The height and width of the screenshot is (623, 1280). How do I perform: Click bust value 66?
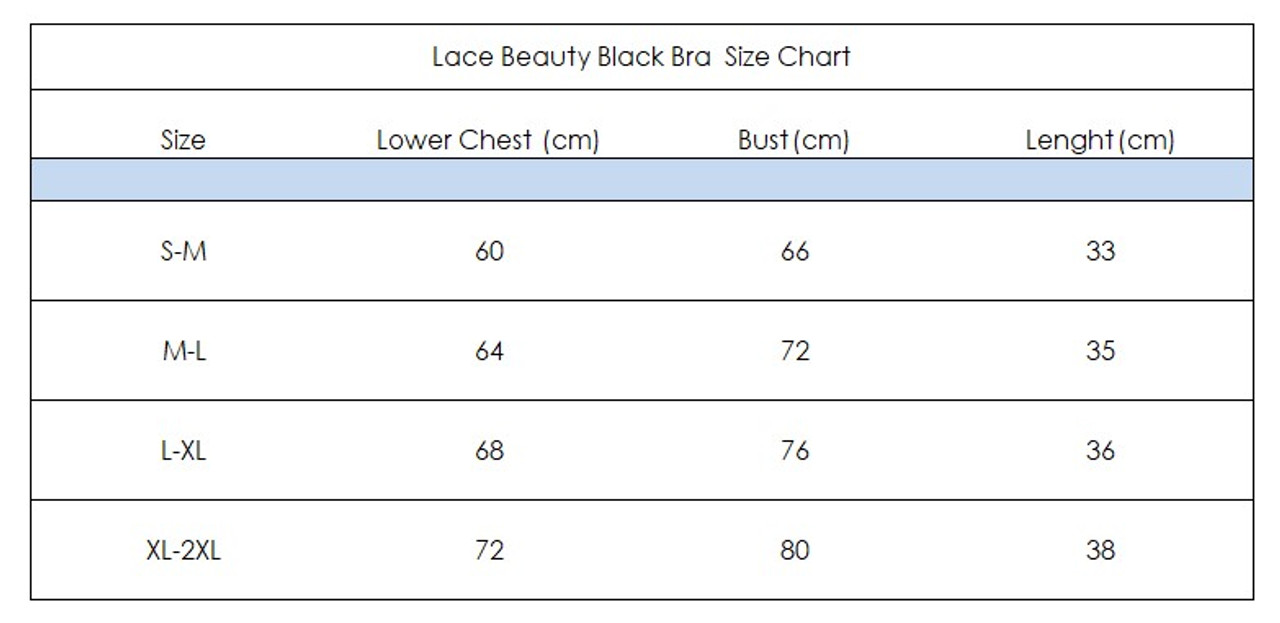tap(795, 251)
